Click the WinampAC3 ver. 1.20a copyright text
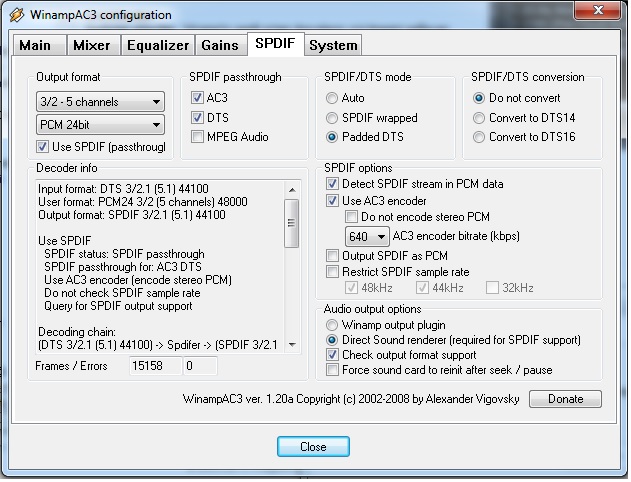631x482 pixels. point(351,399)
